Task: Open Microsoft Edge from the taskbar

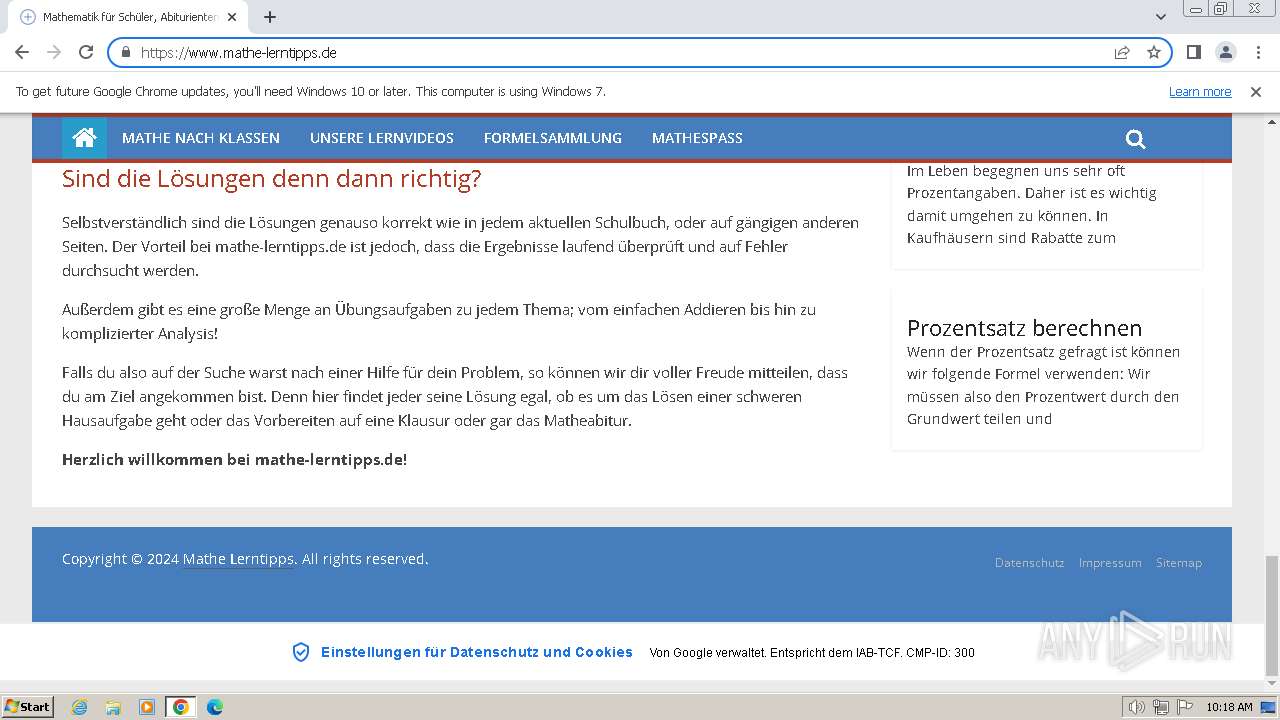Action: coord(215,707)
